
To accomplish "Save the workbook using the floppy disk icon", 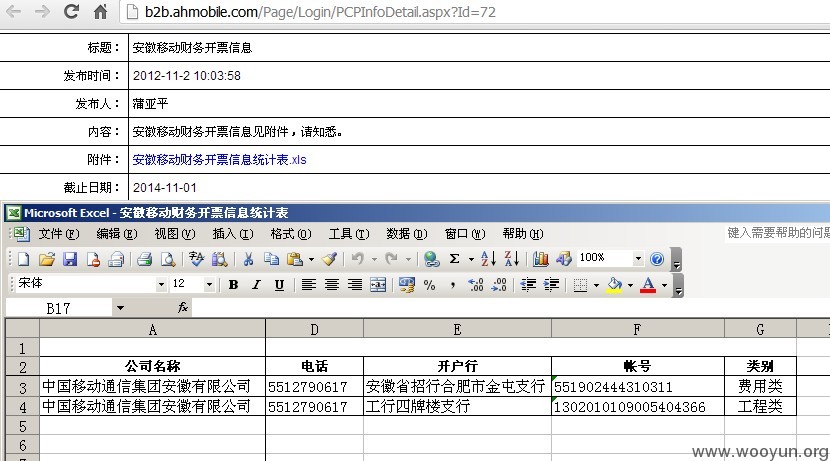I will coord(70,259).
